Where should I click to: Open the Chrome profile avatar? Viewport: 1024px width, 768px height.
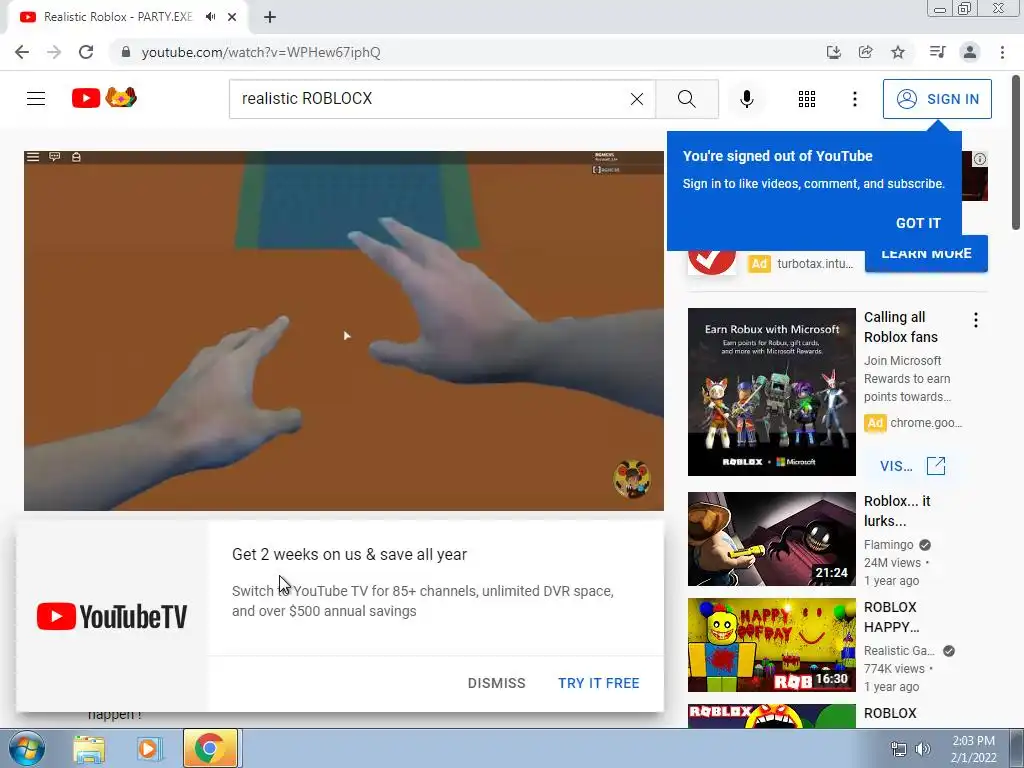point(970,52)
